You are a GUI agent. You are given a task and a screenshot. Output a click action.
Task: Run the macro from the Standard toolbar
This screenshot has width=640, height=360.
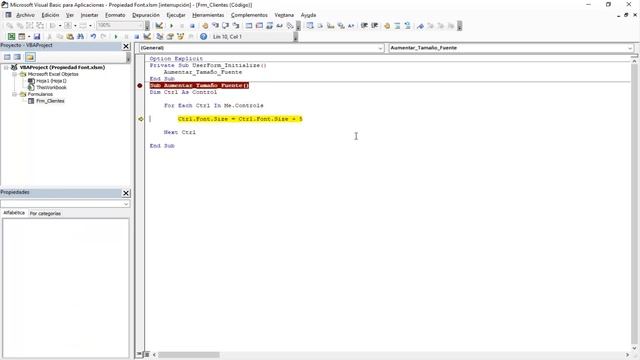point(116,37)
